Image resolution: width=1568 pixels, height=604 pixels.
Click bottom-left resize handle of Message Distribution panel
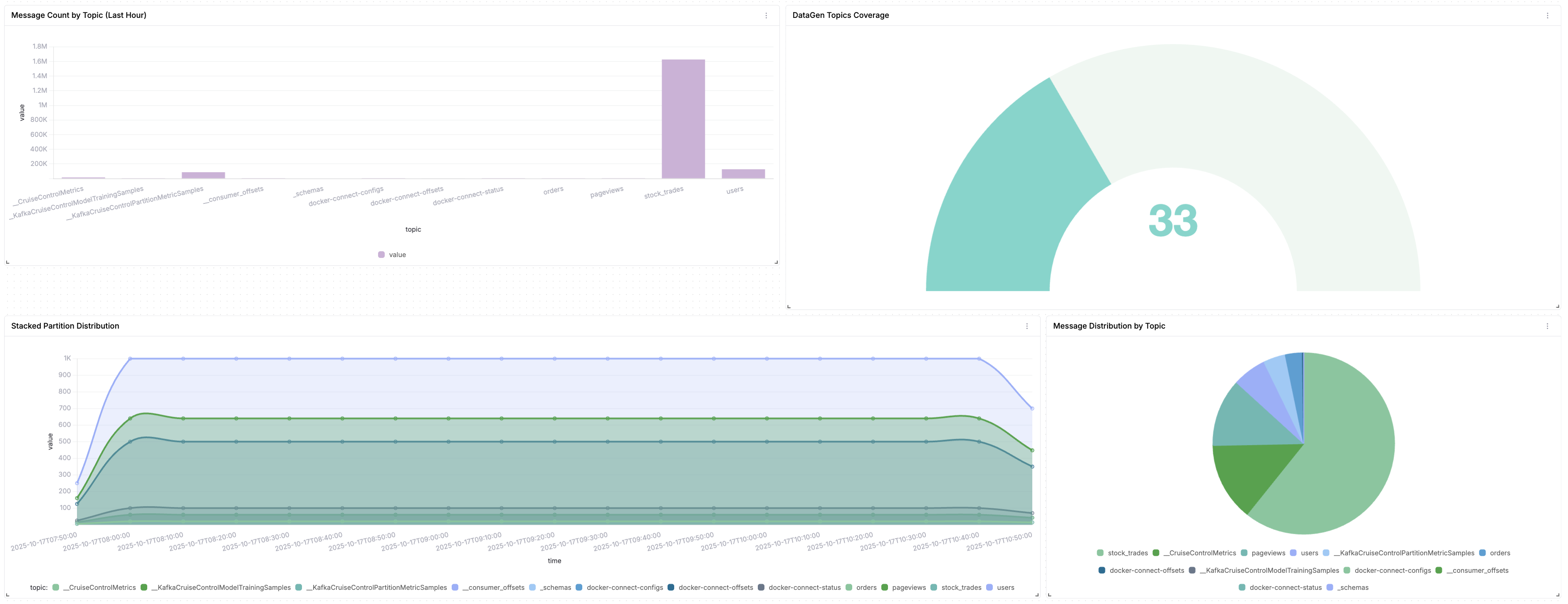(x=1049, y=595)
